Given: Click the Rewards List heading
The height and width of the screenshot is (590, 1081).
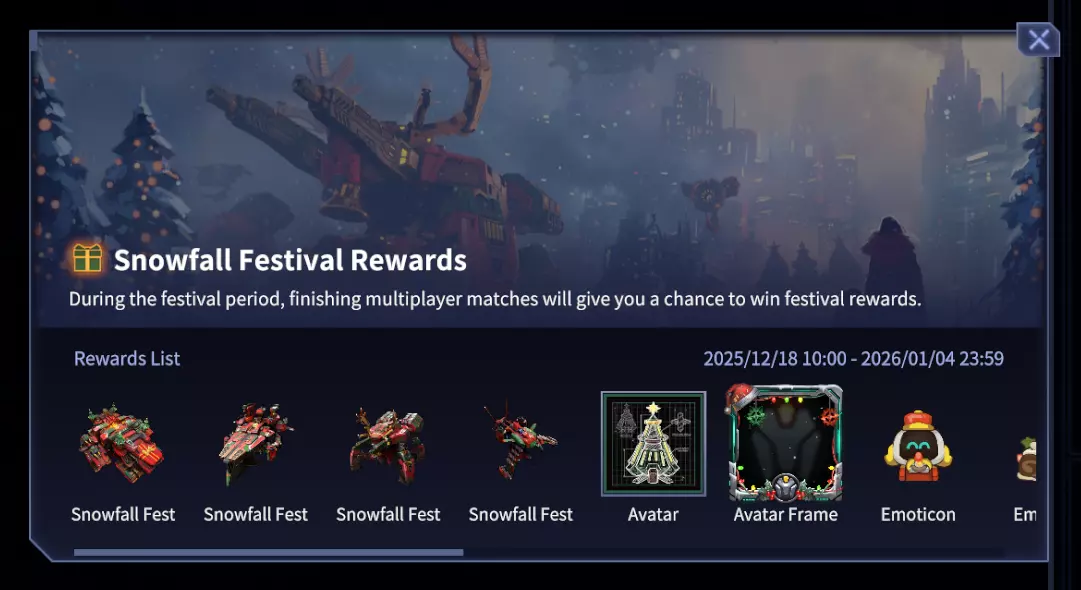Looking at the screenshot, I should point(127,358).
